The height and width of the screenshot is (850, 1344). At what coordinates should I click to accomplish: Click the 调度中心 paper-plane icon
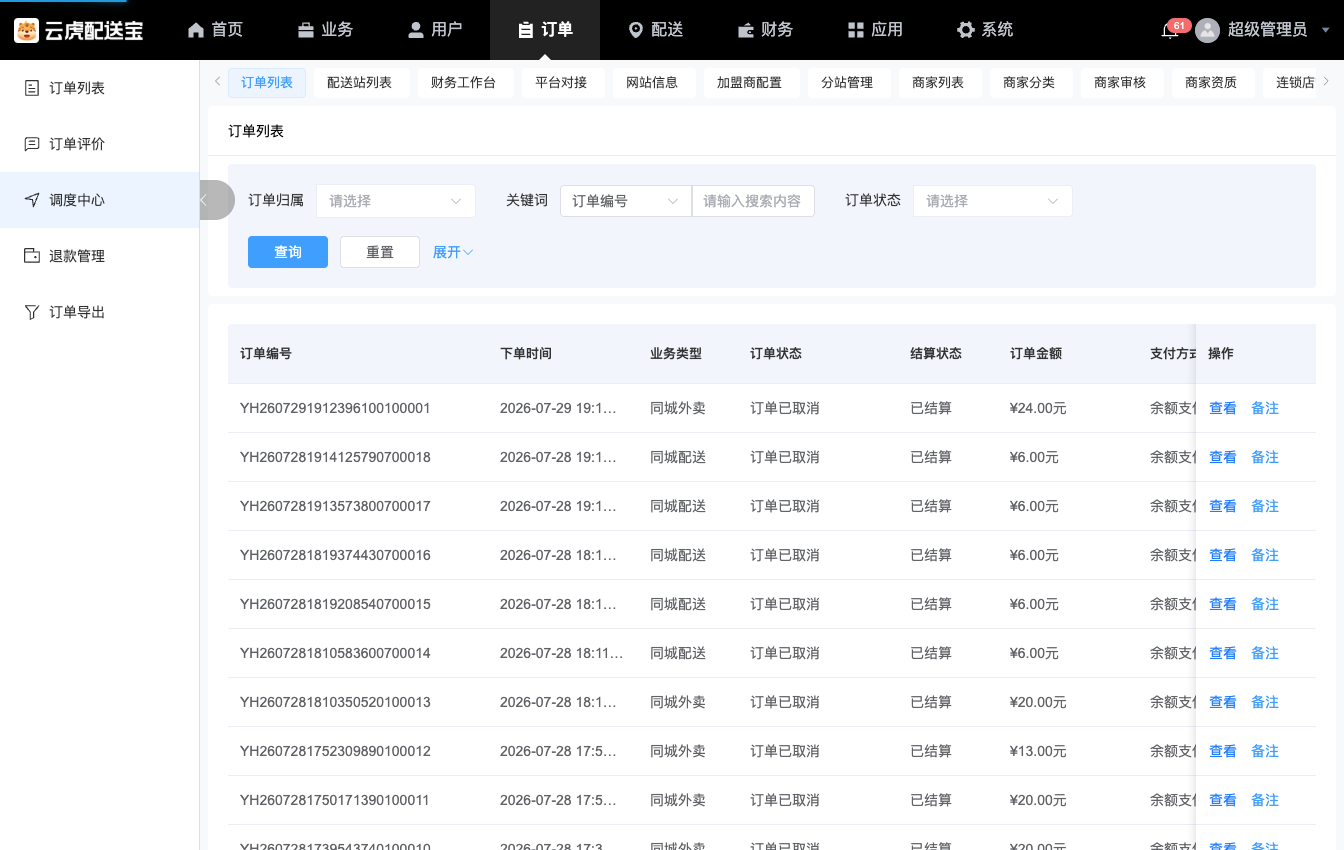[x=32, y=200]
